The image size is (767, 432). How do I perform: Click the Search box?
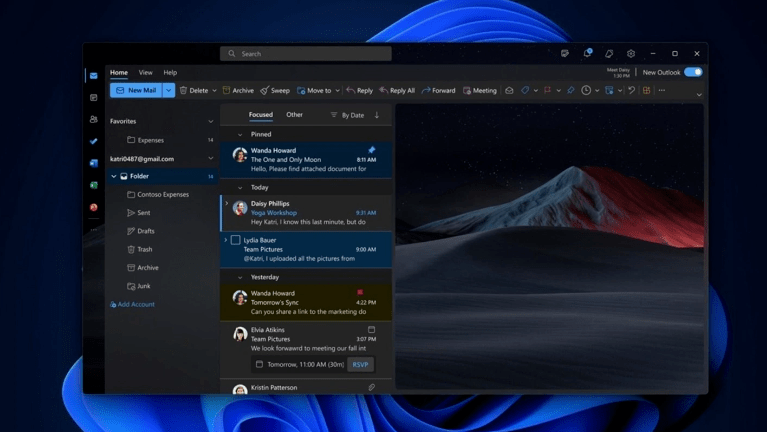click(x=306, y=54)
